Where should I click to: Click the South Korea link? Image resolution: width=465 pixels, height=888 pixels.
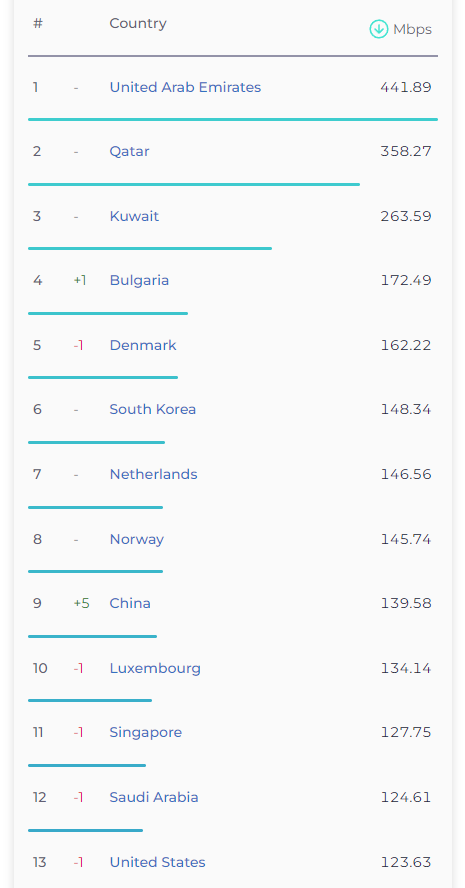coord(152,409)
